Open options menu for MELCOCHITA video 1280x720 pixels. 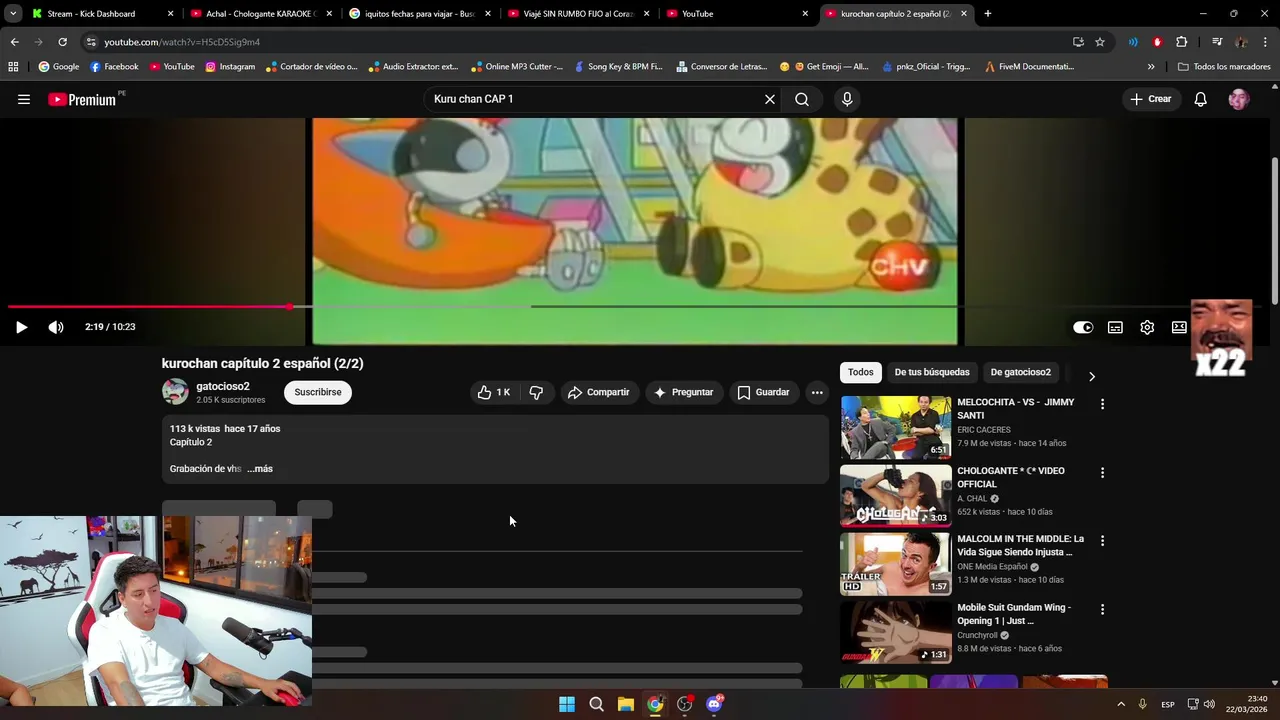1102,404
